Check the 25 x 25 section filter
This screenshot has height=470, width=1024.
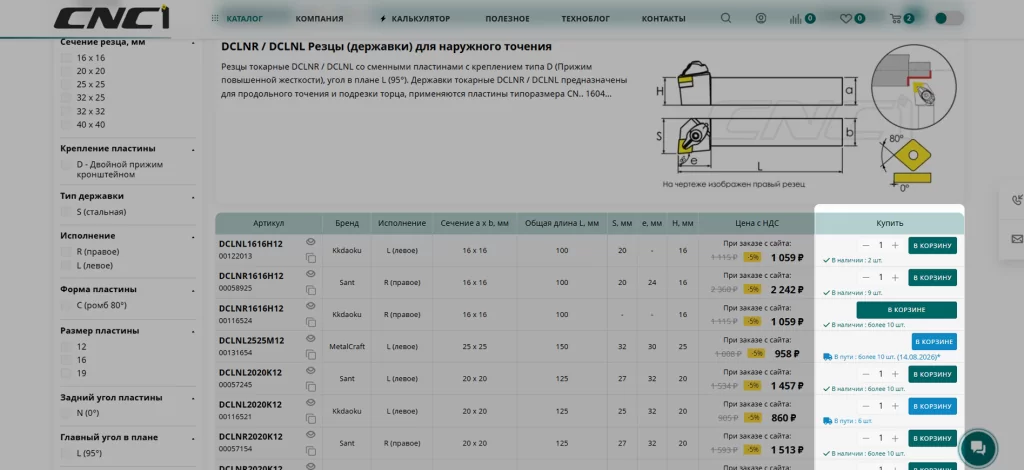pos(66,84)
